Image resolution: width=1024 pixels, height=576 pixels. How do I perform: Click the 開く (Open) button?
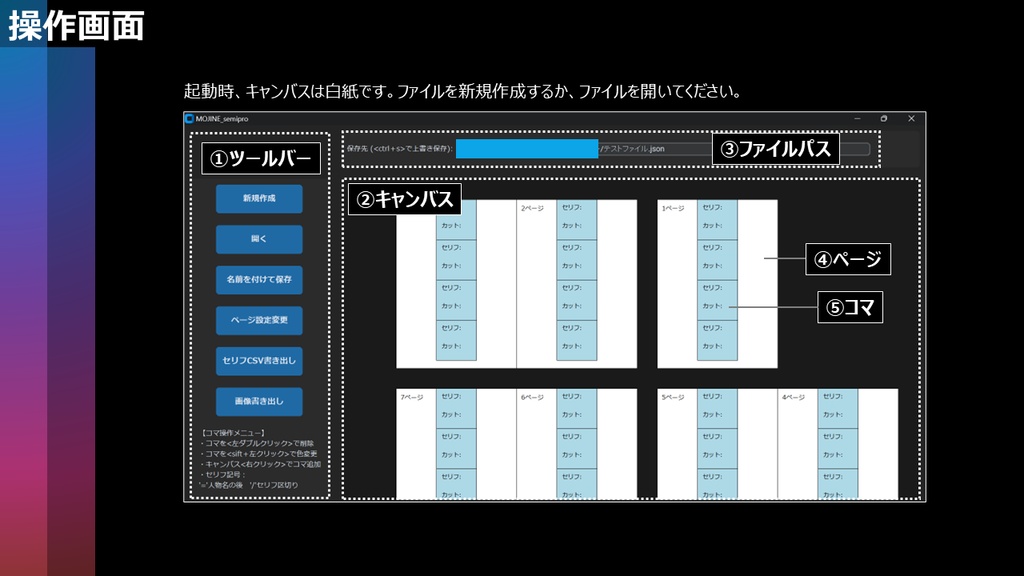point(261,239)
